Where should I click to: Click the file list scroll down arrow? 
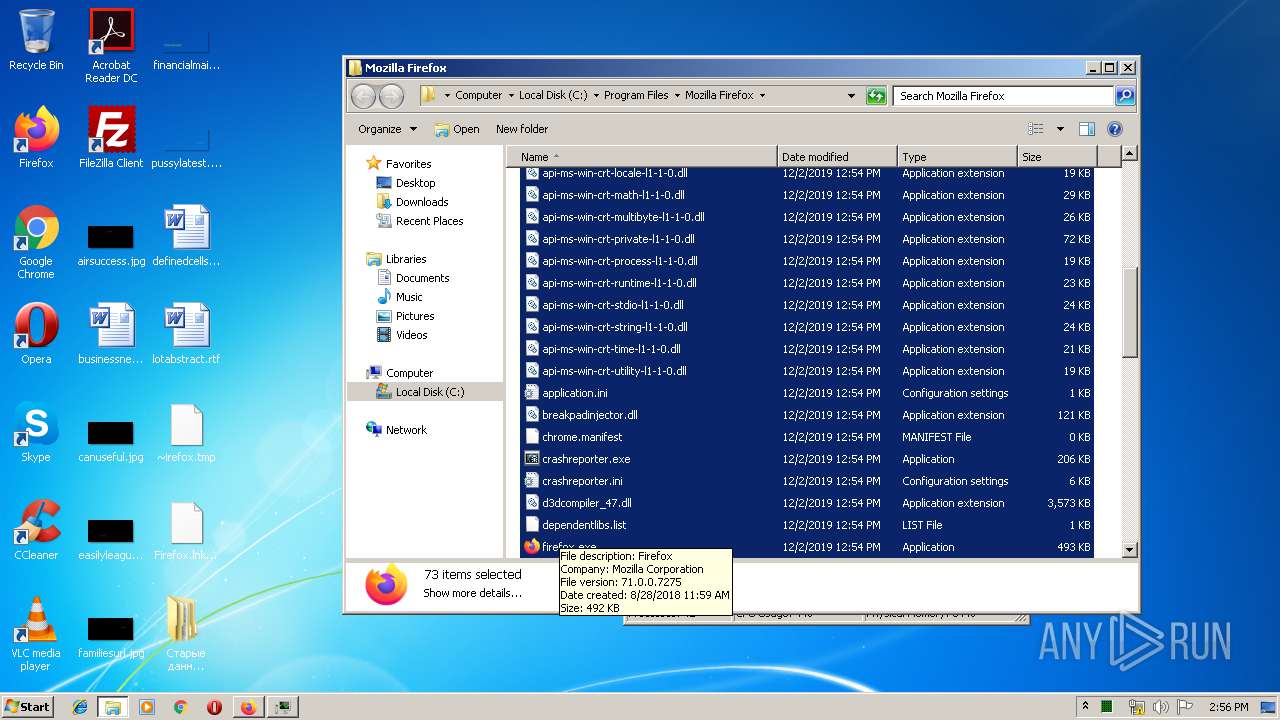pyautogui.click(x=1130, y=549)
